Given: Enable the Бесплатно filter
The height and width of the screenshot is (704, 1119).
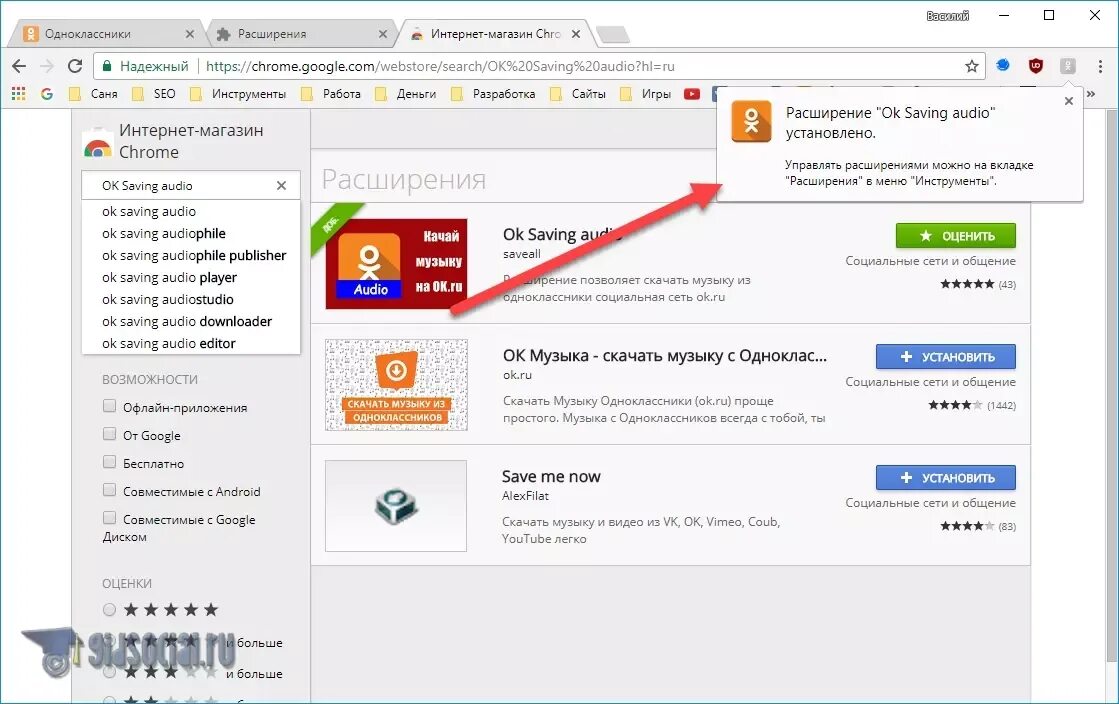Looking at the screenshot, I should click(109, 462).
